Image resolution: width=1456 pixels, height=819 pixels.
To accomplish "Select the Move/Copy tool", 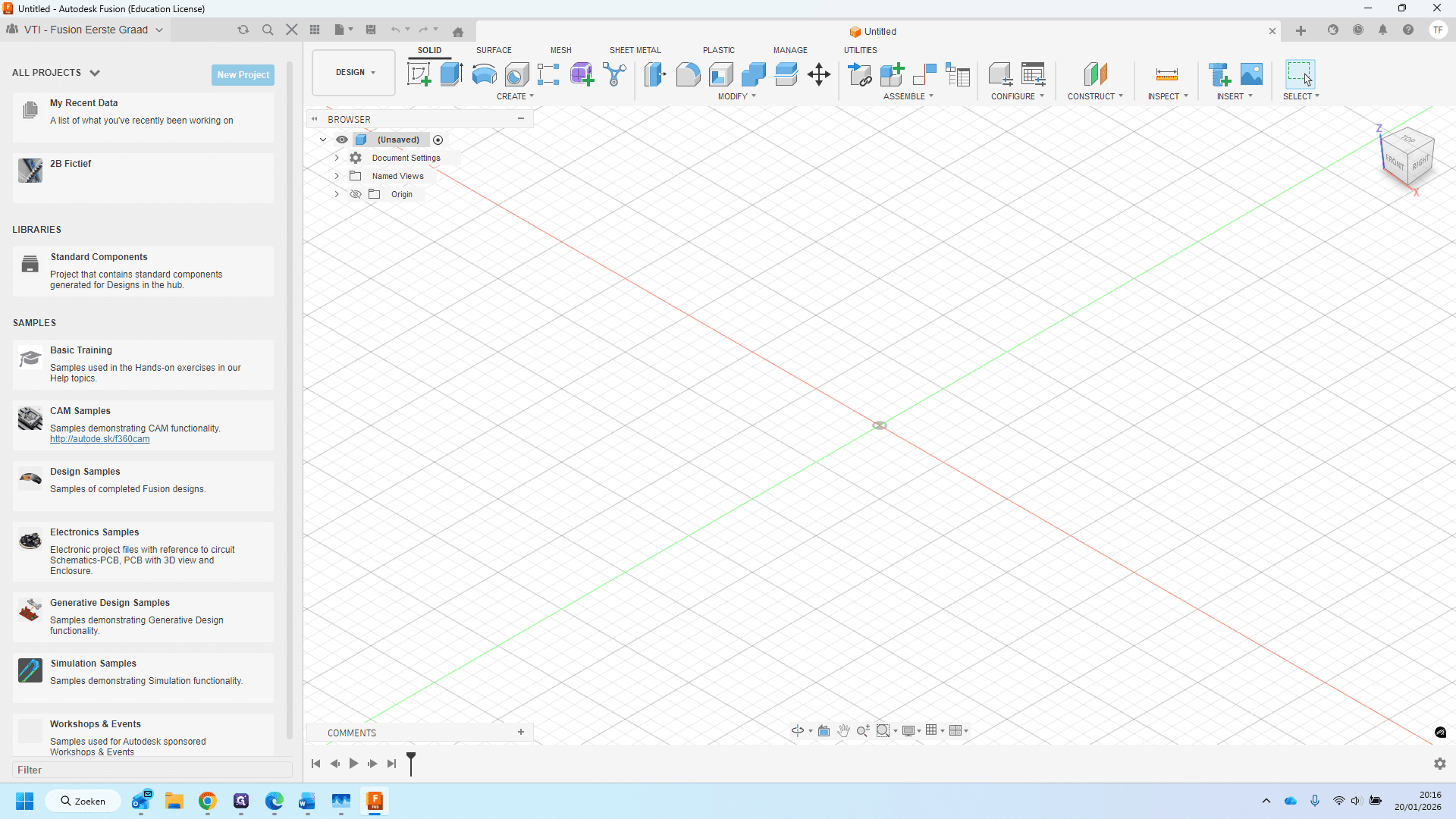I will pyautogui.click(x=819, y=74).
